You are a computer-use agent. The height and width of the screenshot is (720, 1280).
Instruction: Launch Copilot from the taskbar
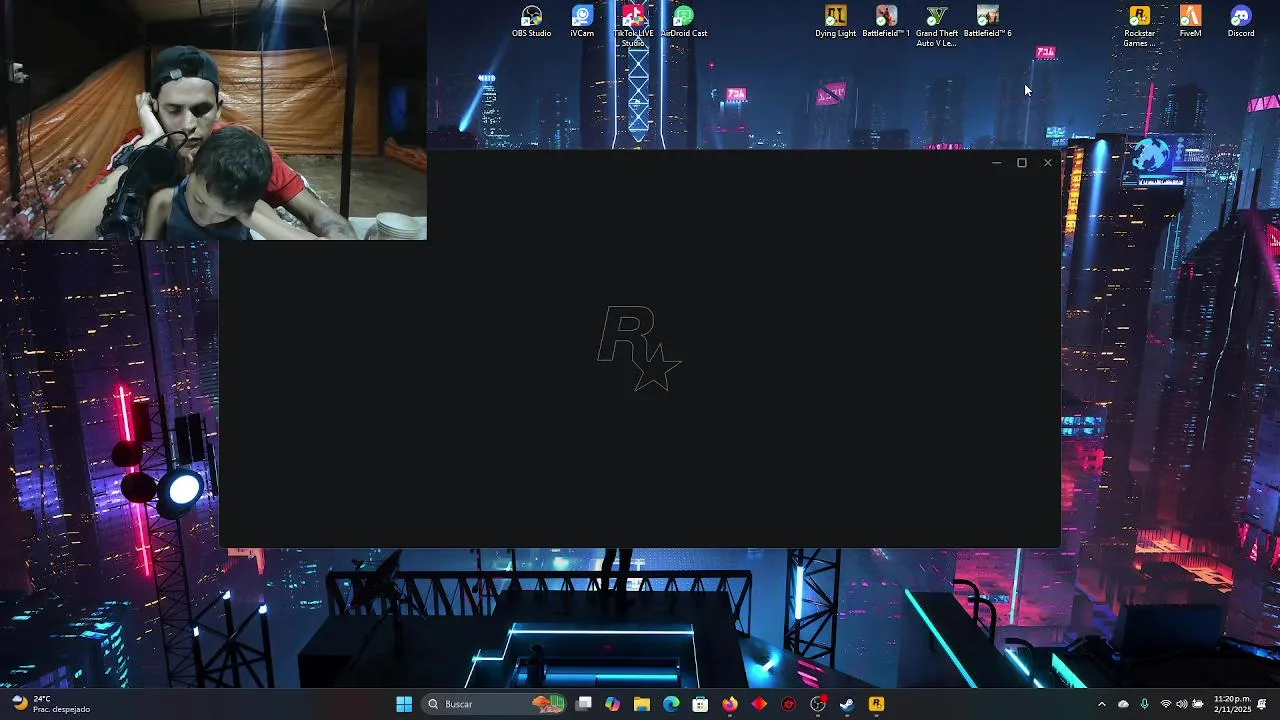613,704
